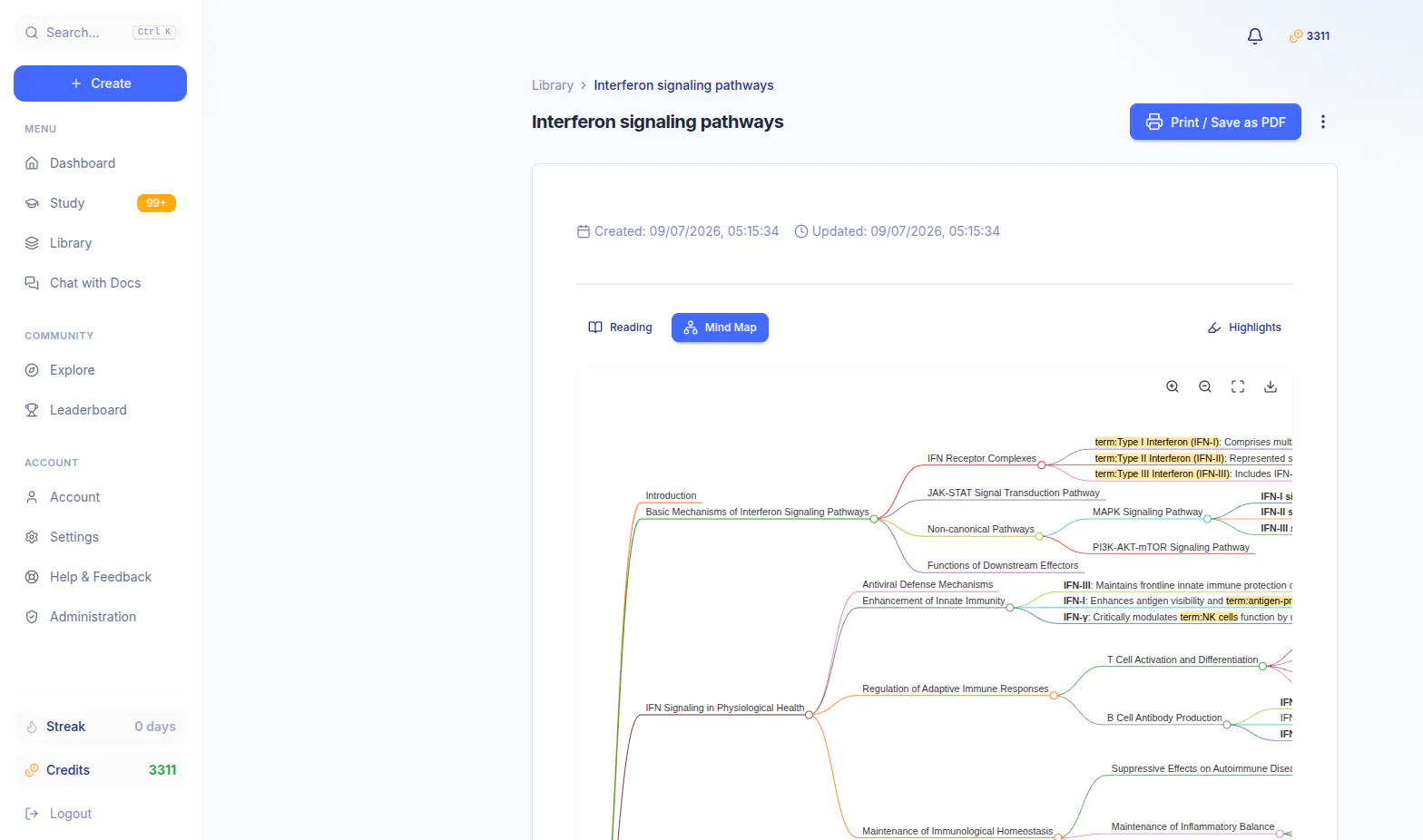
Task: Click Print / Save as PDF button
Action: click(1215, 122)
